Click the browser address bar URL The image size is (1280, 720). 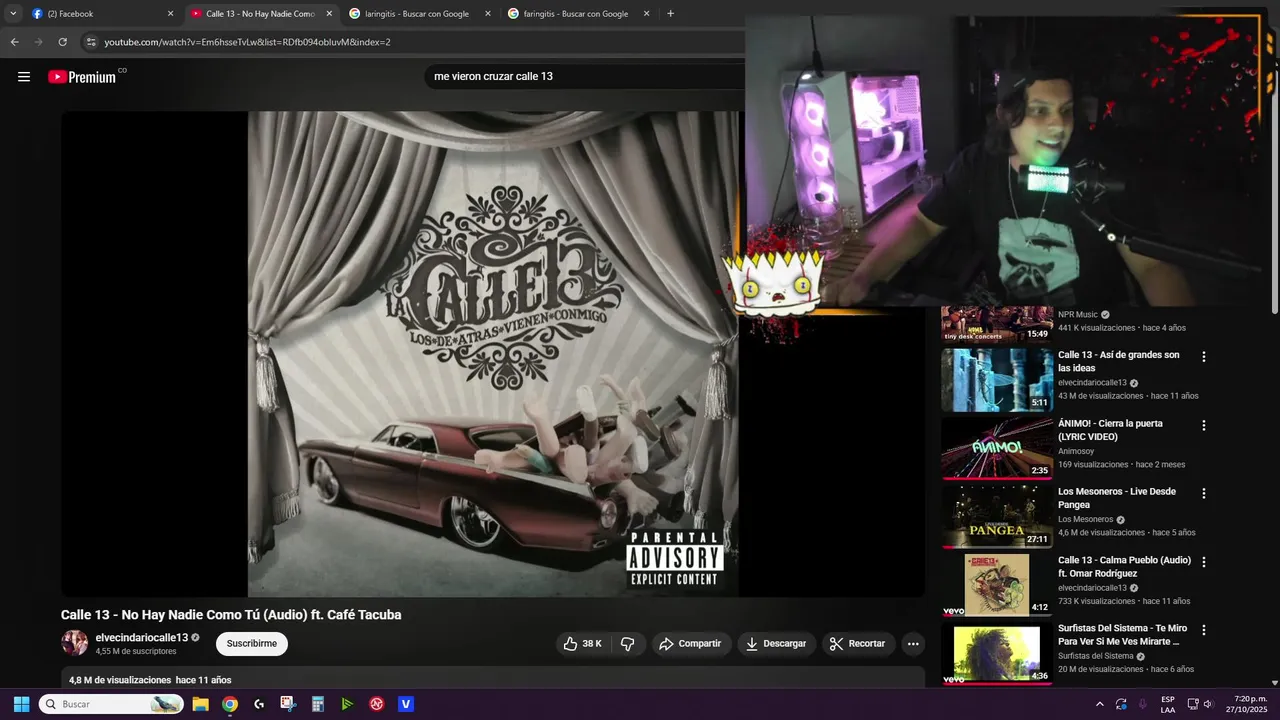pyautogui.click(x=247, y=42)
